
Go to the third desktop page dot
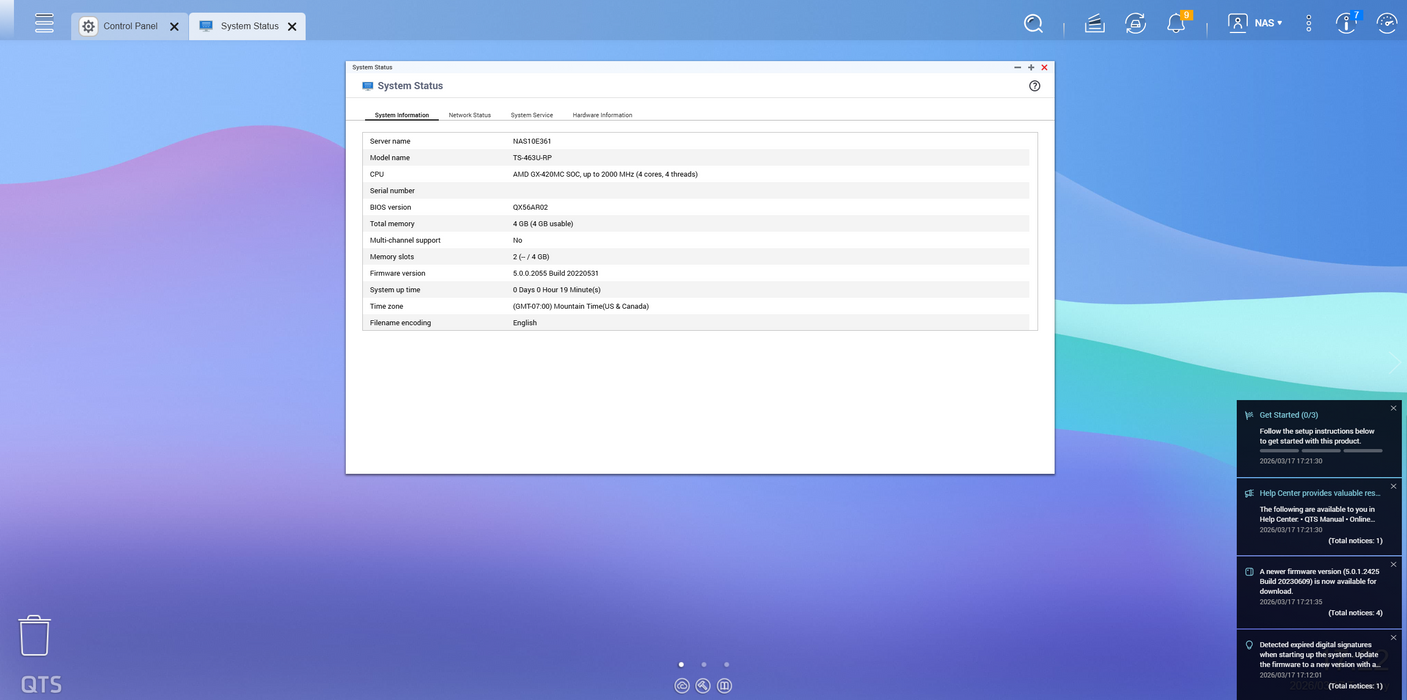(726, 664)
